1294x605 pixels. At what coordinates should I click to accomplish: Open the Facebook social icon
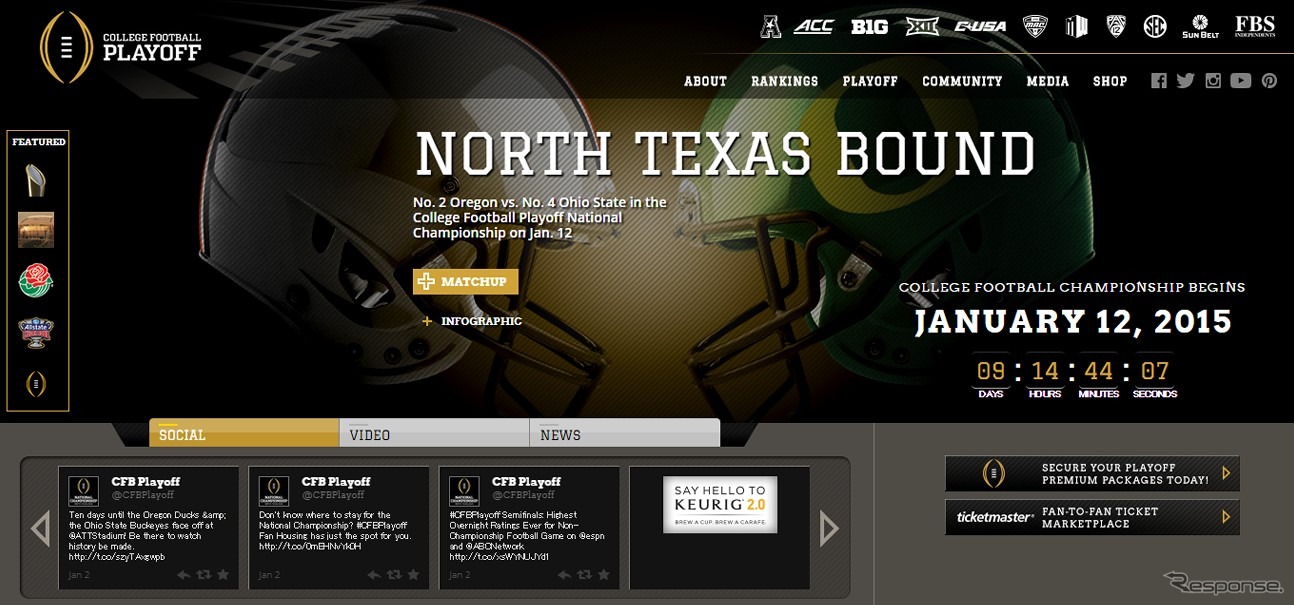[x=1159, y=81]
